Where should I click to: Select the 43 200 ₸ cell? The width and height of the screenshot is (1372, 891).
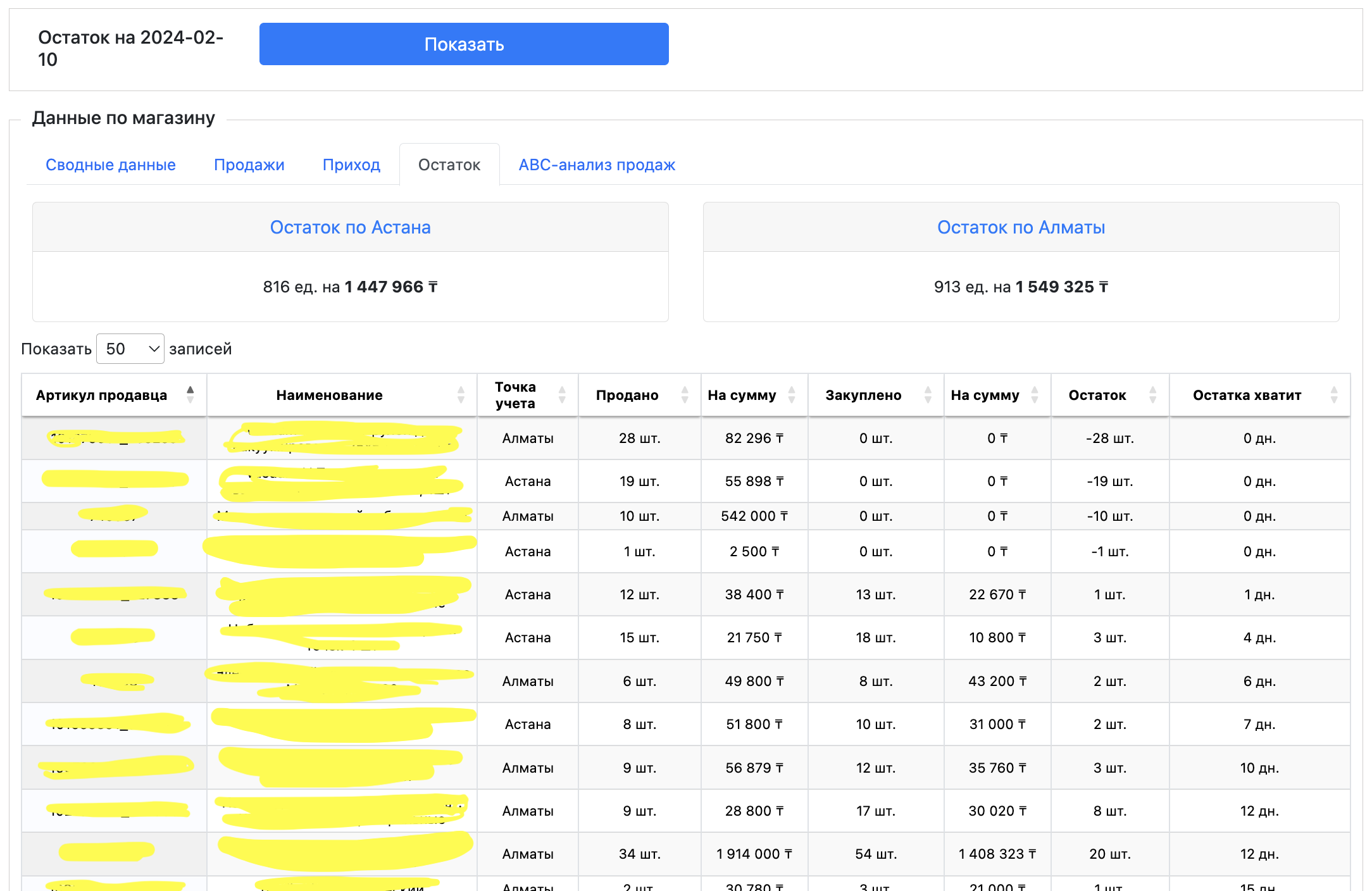tap(997, 681)
